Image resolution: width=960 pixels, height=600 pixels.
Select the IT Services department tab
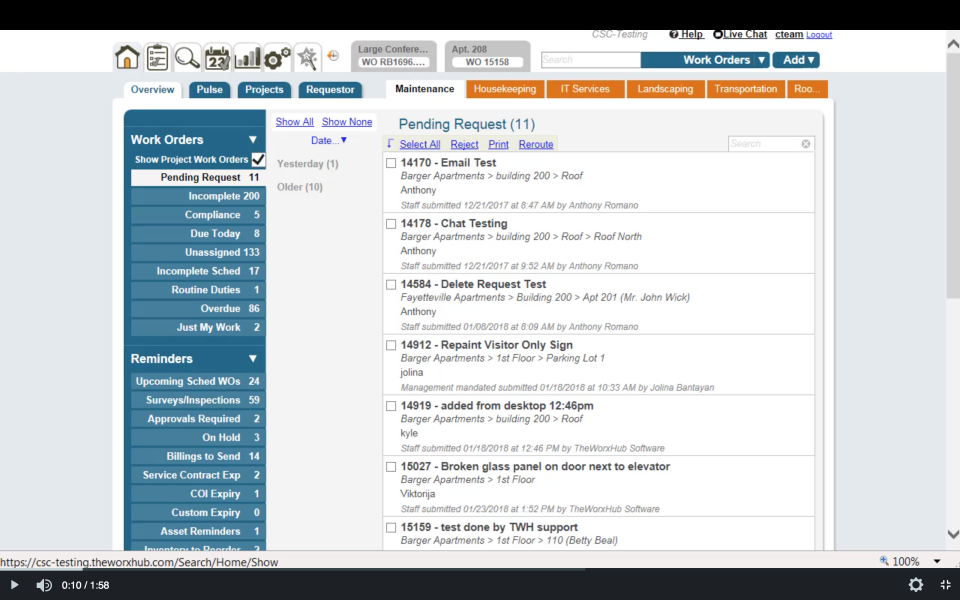[585, 89]
